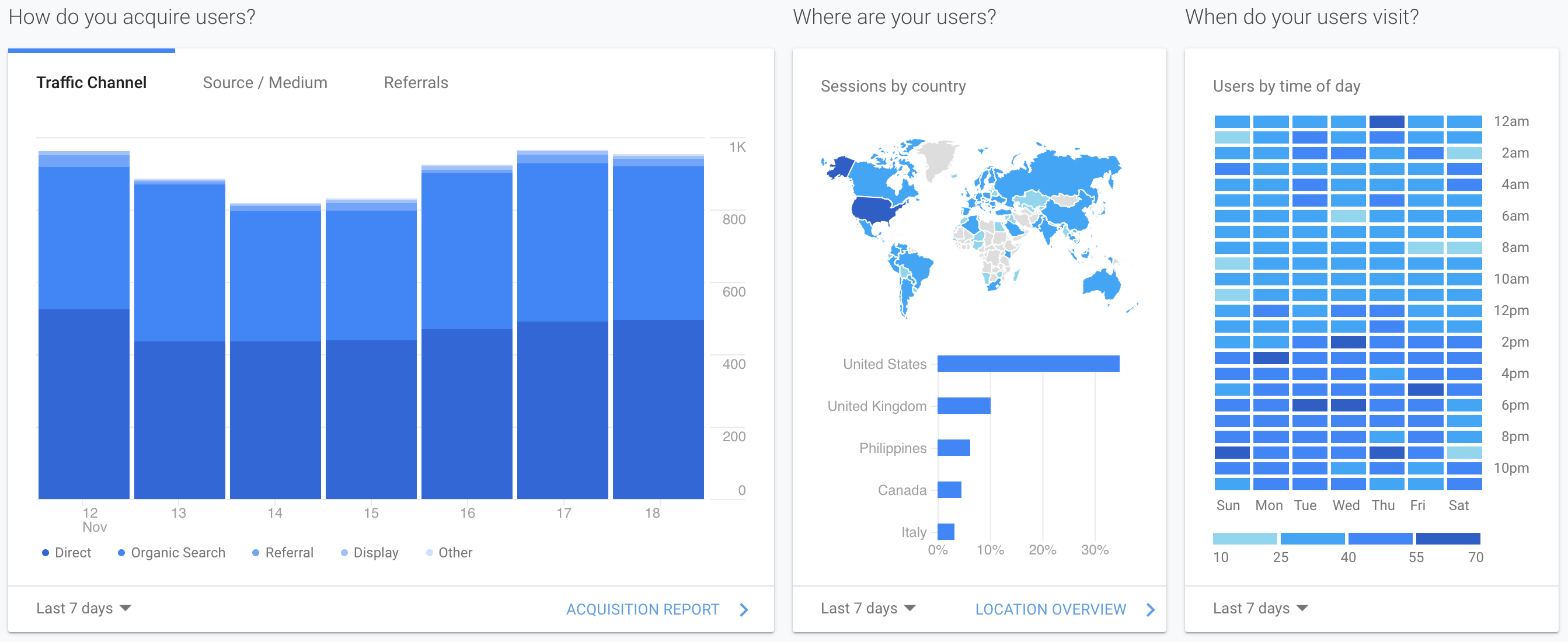Image resolution: width=1568 pixels, height=642 pixels.
Task: Click the 'Wed' day label under heatmap
Action: click(1346, 505)
